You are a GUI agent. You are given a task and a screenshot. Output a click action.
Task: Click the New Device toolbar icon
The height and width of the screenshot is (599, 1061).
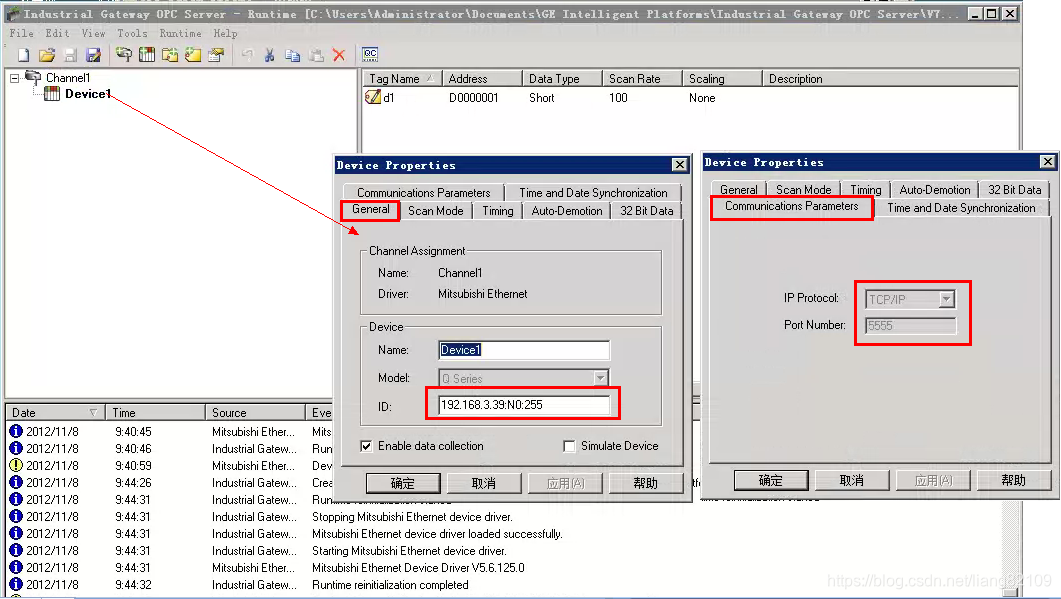tap(147, 55)
